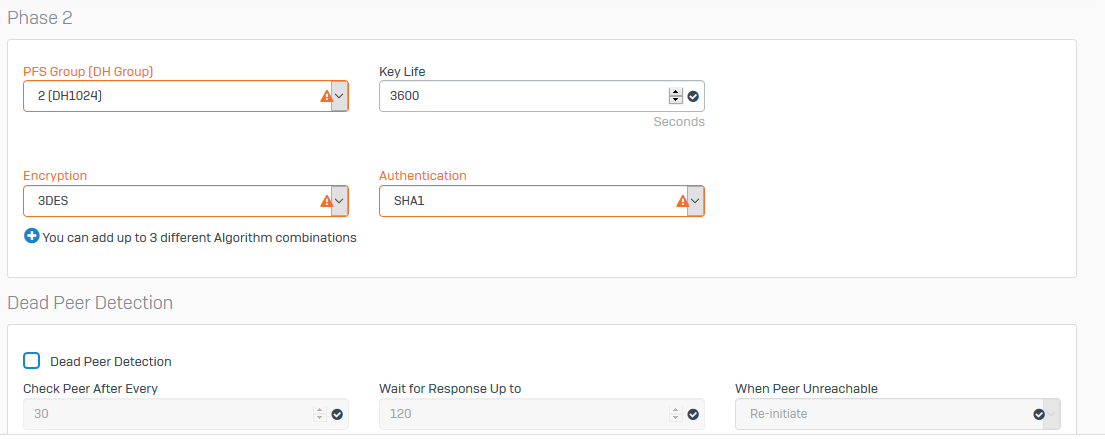This screenshot has height=439, width=1105.
Task: Click checkmark icon in When Peer Unreachable field
Action: click(x=1039, y=414)
